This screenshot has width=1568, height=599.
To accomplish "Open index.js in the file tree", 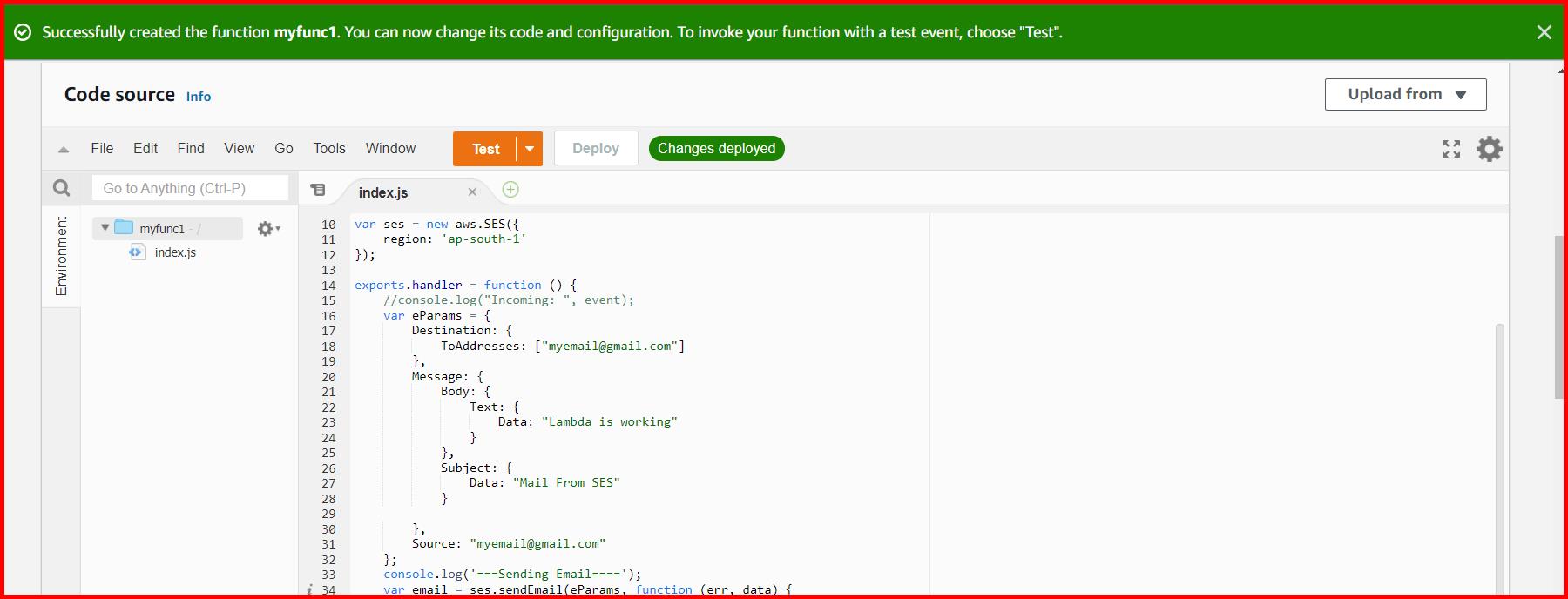I will coord(175,252).
